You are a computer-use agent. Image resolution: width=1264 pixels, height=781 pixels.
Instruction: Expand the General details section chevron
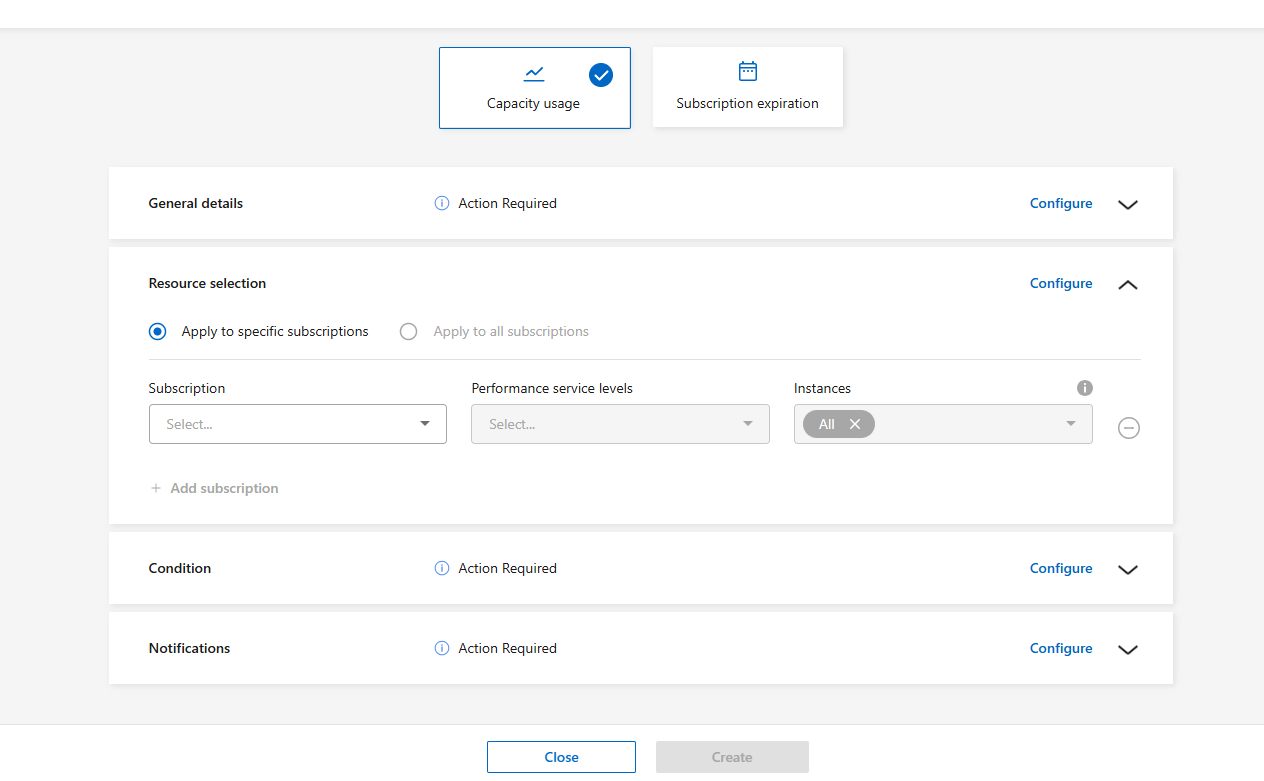(1128, 204)
